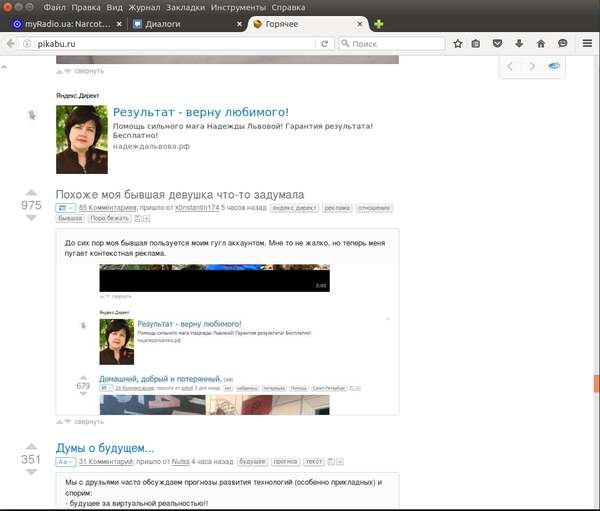Click the 'яндекс директ' tag

point(295,208)
